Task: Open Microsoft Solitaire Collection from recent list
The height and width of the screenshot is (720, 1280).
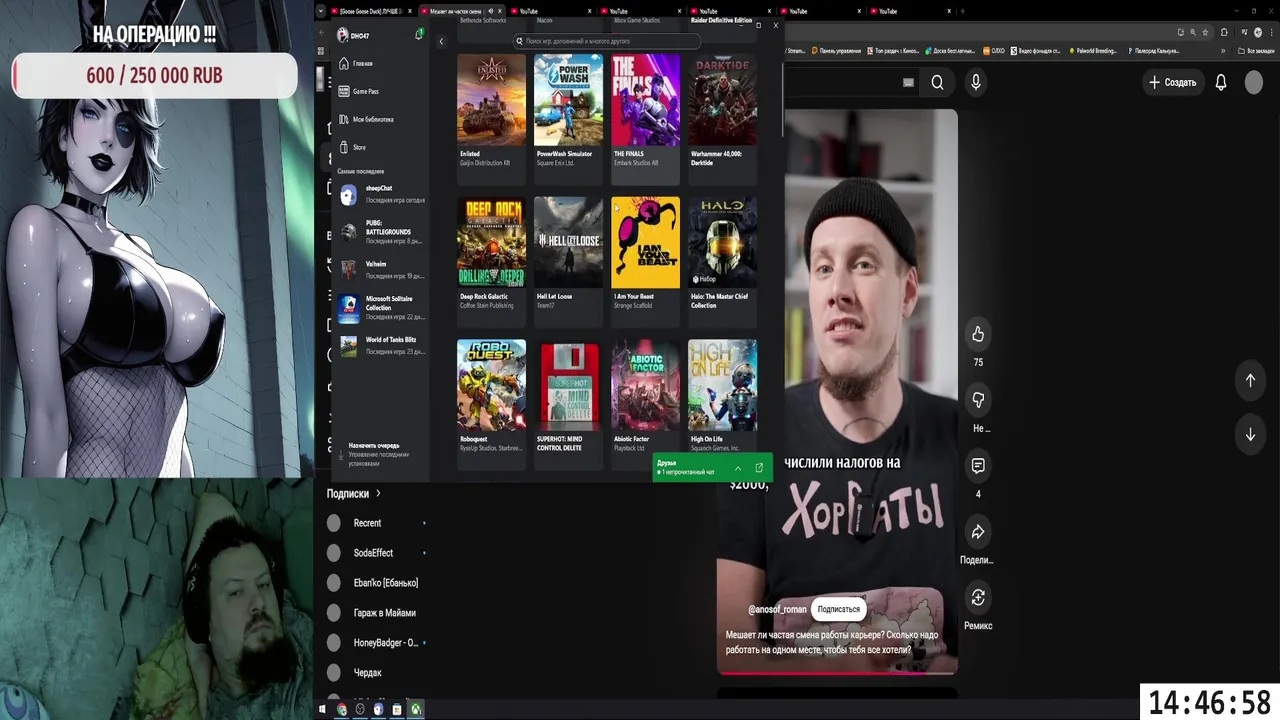Action: 381,308
